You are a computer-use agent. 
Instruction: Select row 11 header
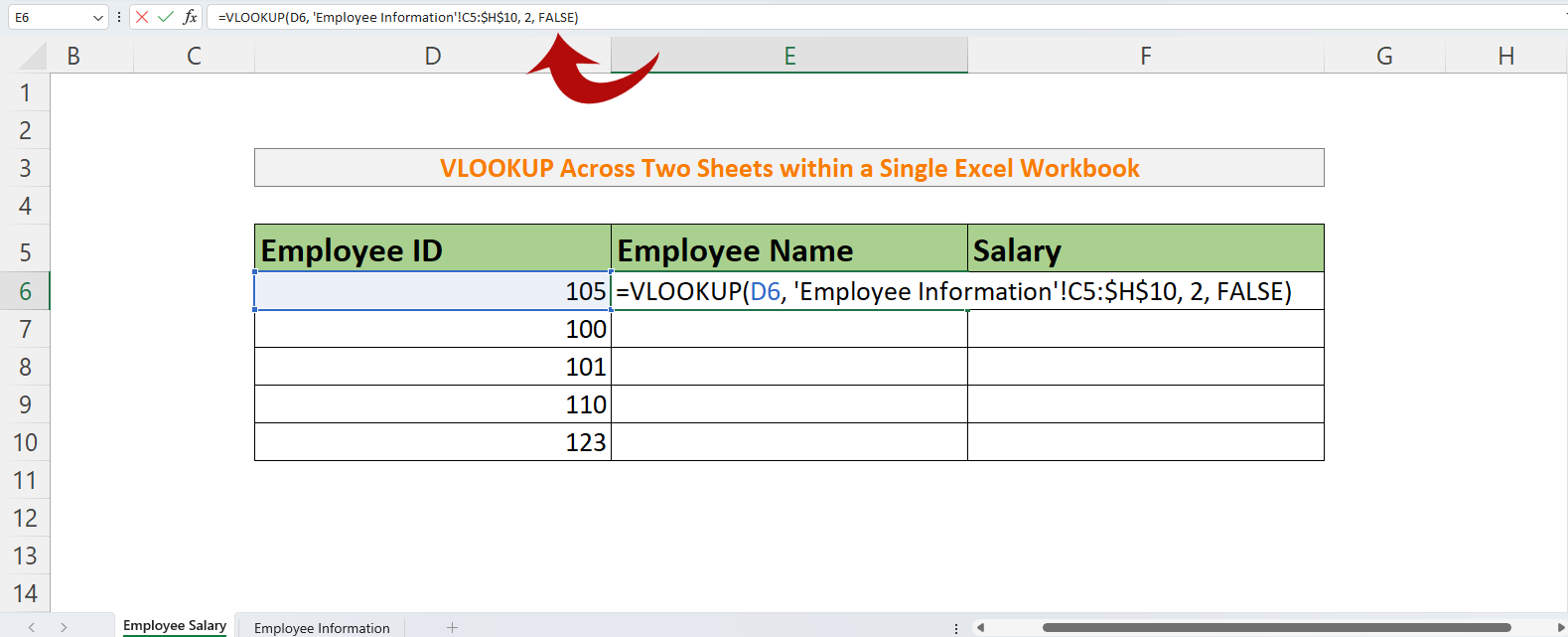[x=25, y=480]
